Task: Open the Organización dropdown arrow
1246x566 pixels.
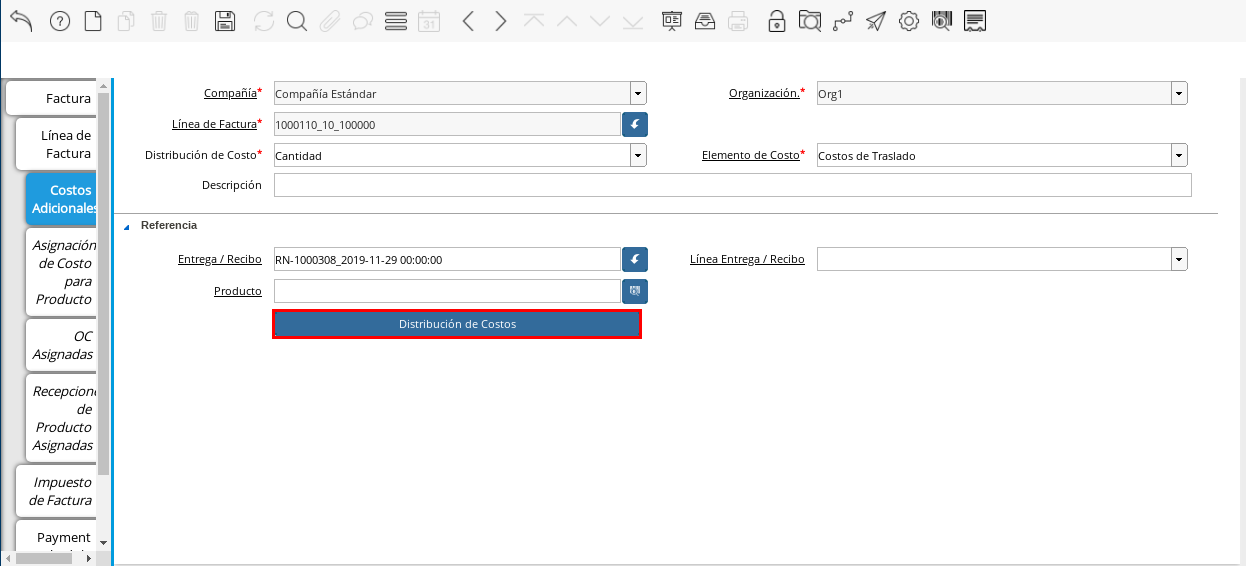Action: click(x=1180, y=94)
